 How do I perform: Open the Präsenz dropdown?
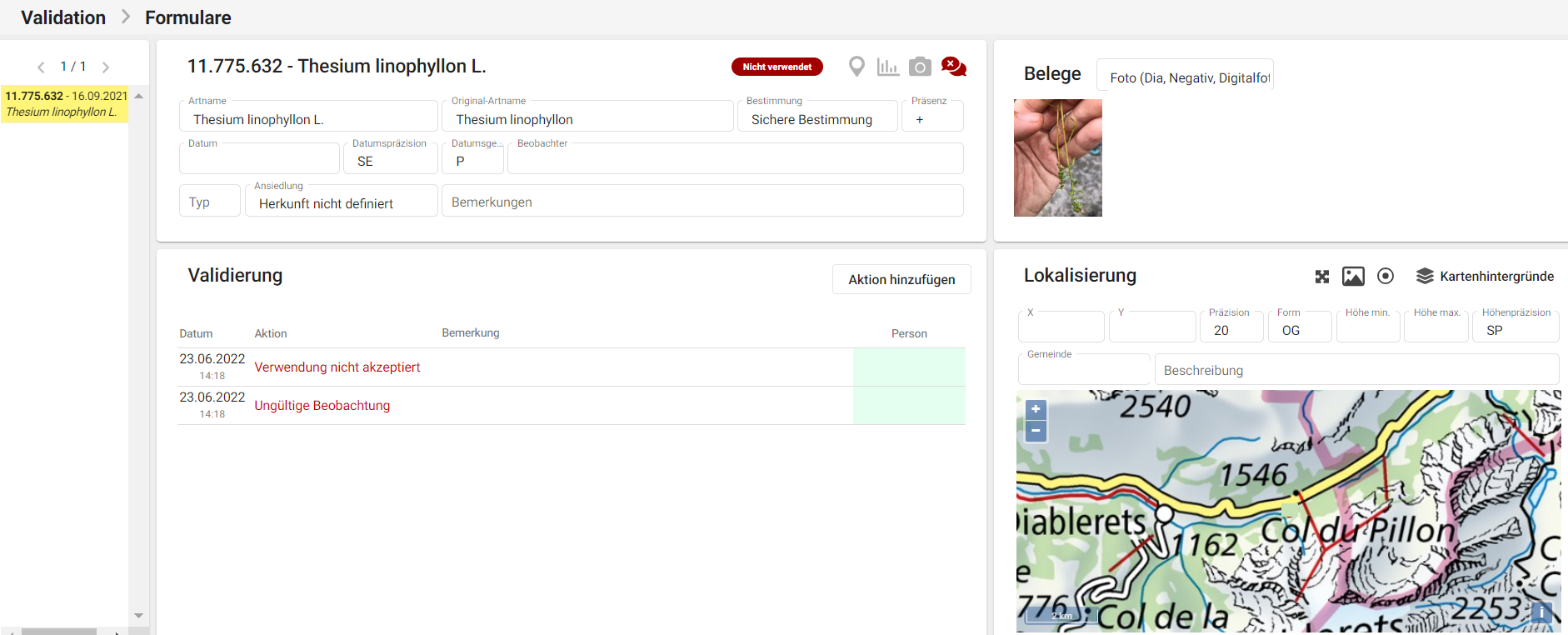(x=932, y=116)
